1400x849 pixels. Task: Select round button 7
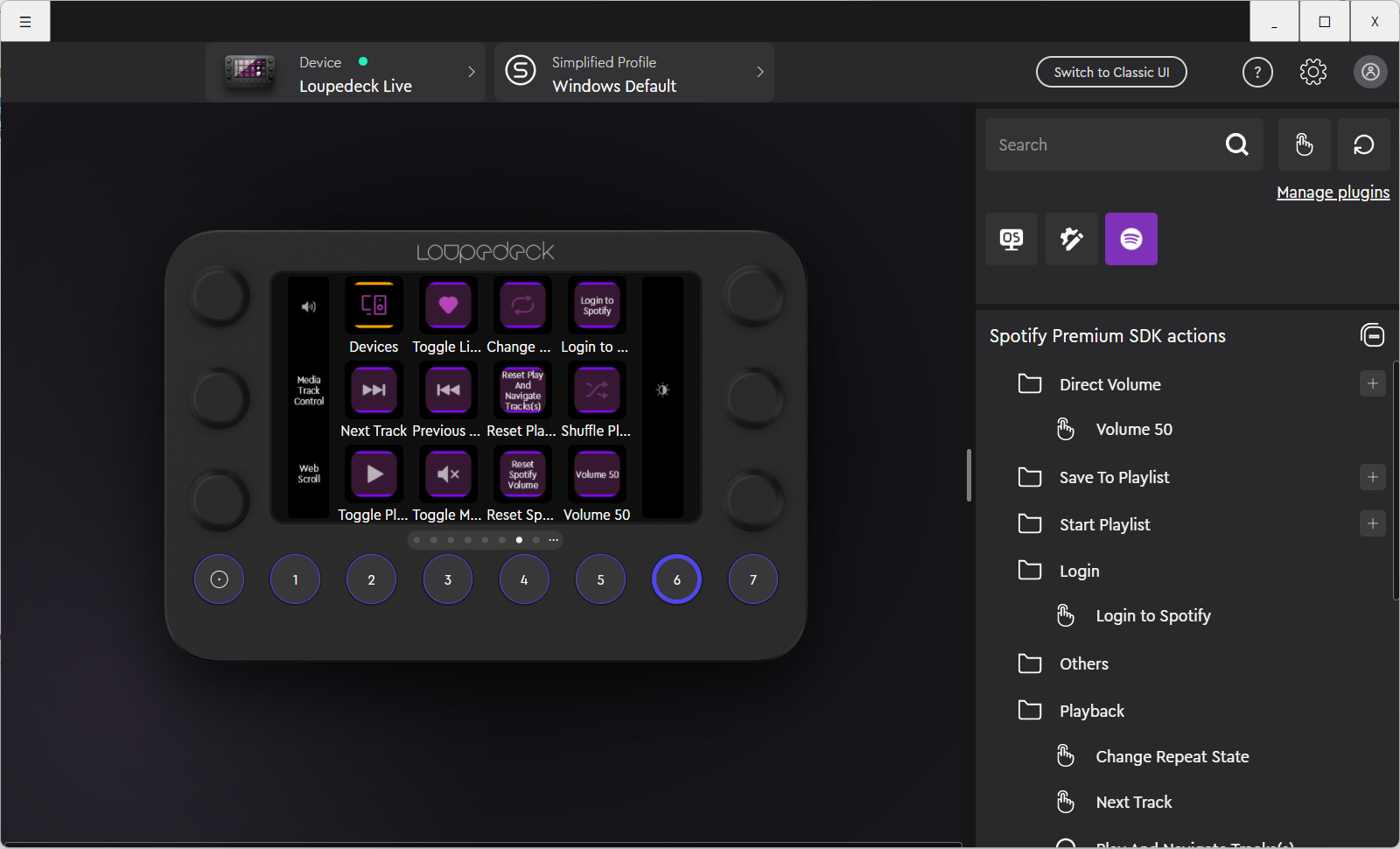(753, 579)
